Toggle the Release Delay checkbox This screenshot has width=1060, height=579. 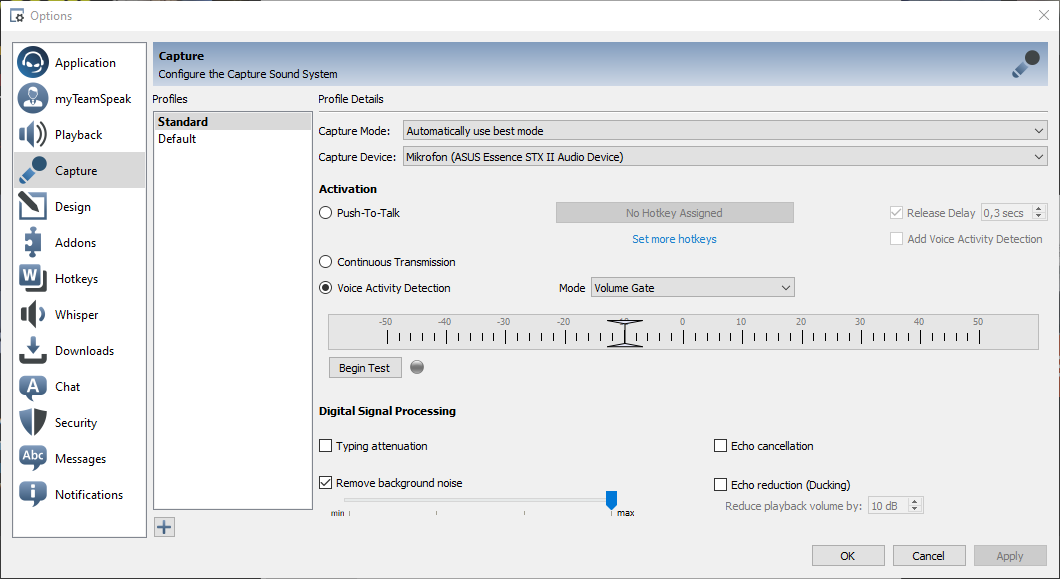[896, 212]
